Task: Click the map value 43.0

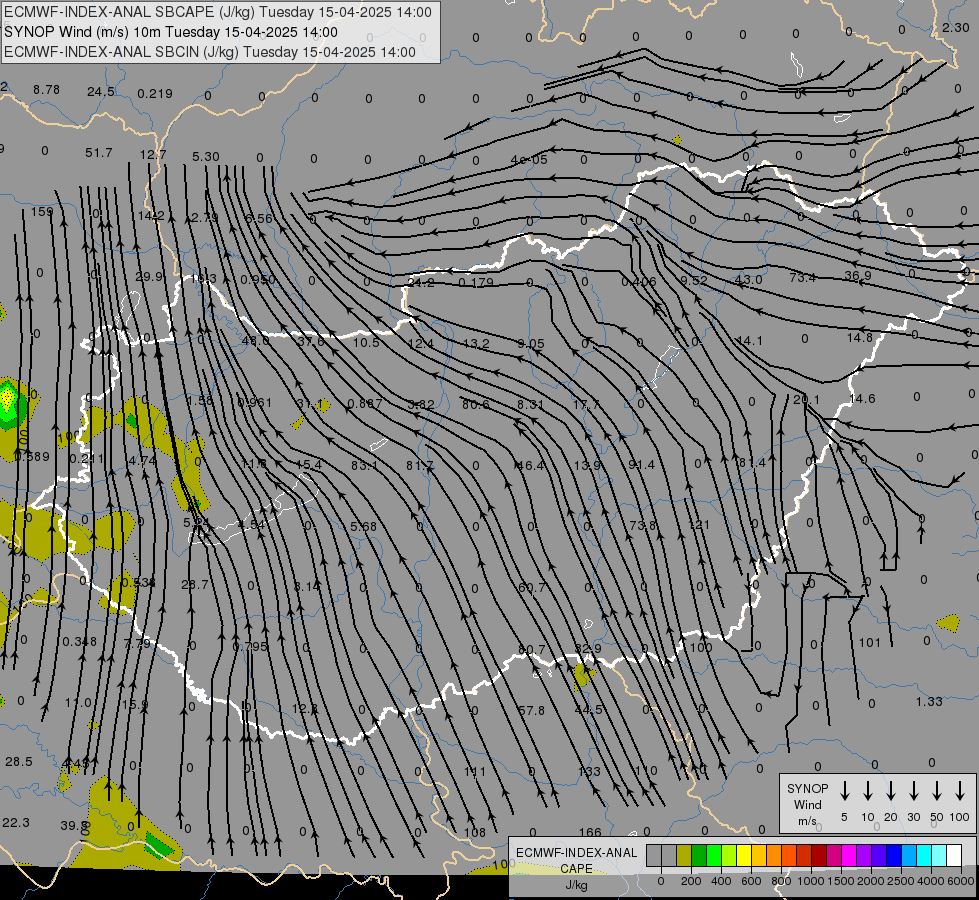Action: (x=748, y=279)
